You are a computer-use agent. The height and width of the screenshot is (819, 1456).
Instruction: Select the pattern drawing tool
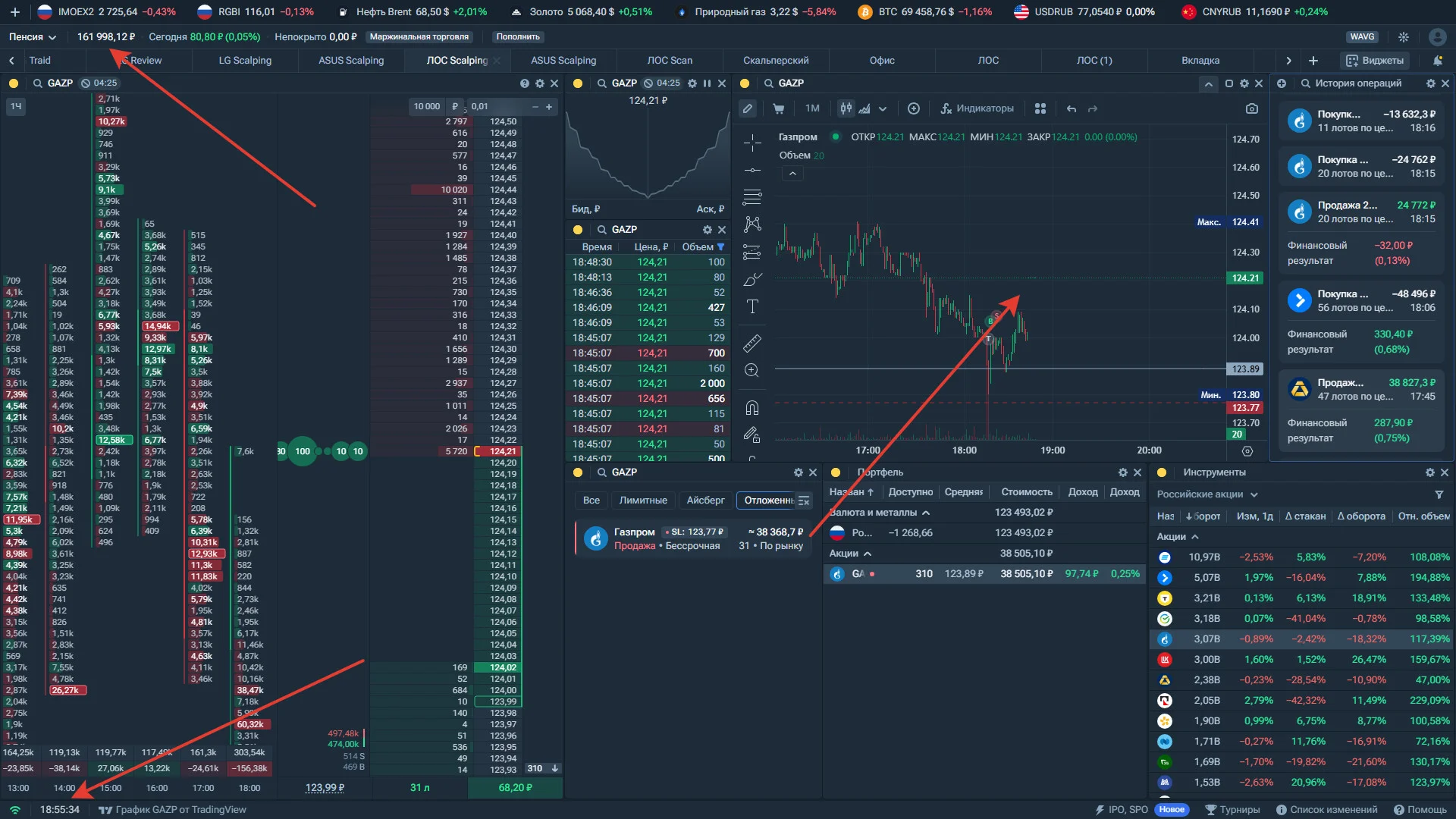point(752,224)
